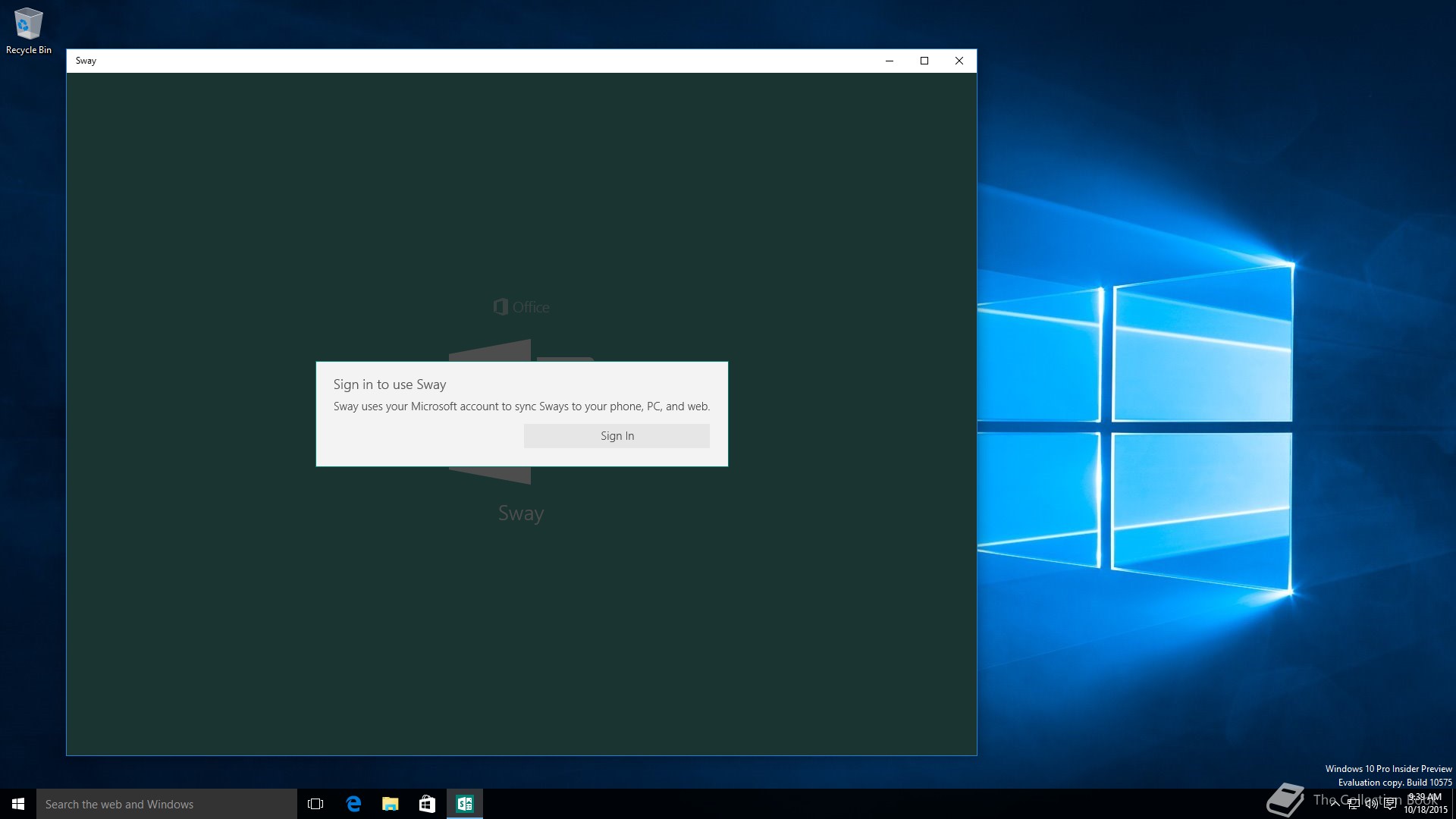Image resolution: width=1456 pixels, height=819 pixels.
Task: Open the network status tray icon
Action: (x=1354, y=805)
